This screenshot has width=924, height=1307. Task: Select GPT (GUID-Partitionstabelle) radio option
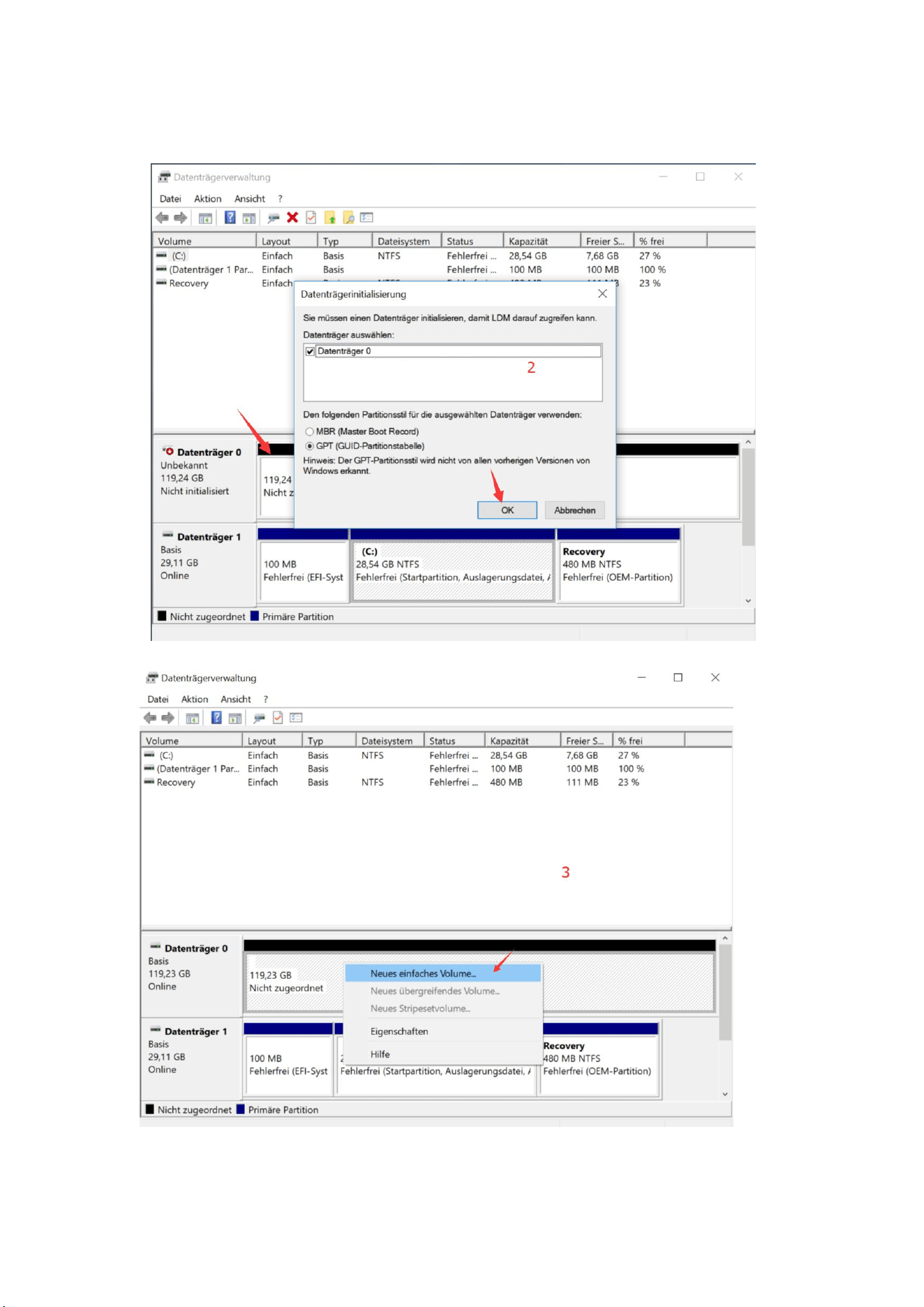[x=310, y=446]
